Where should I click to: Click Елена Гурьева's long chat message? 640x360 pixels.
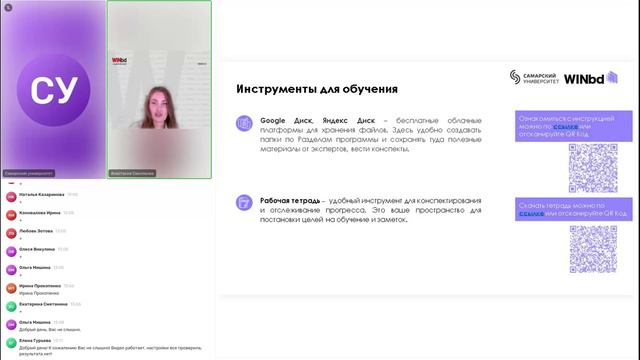(x=110, y=351)
